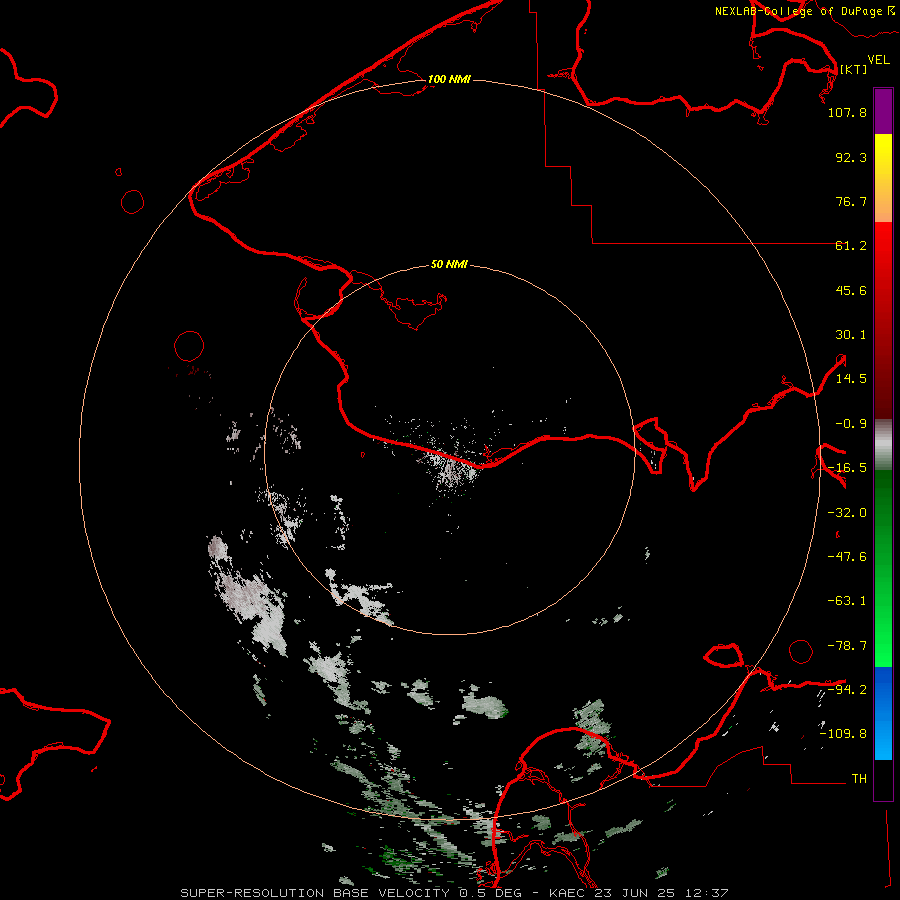Click the 92.3 scale value
The width and height of the screenshot is (900, 900).
click(851, 157)
